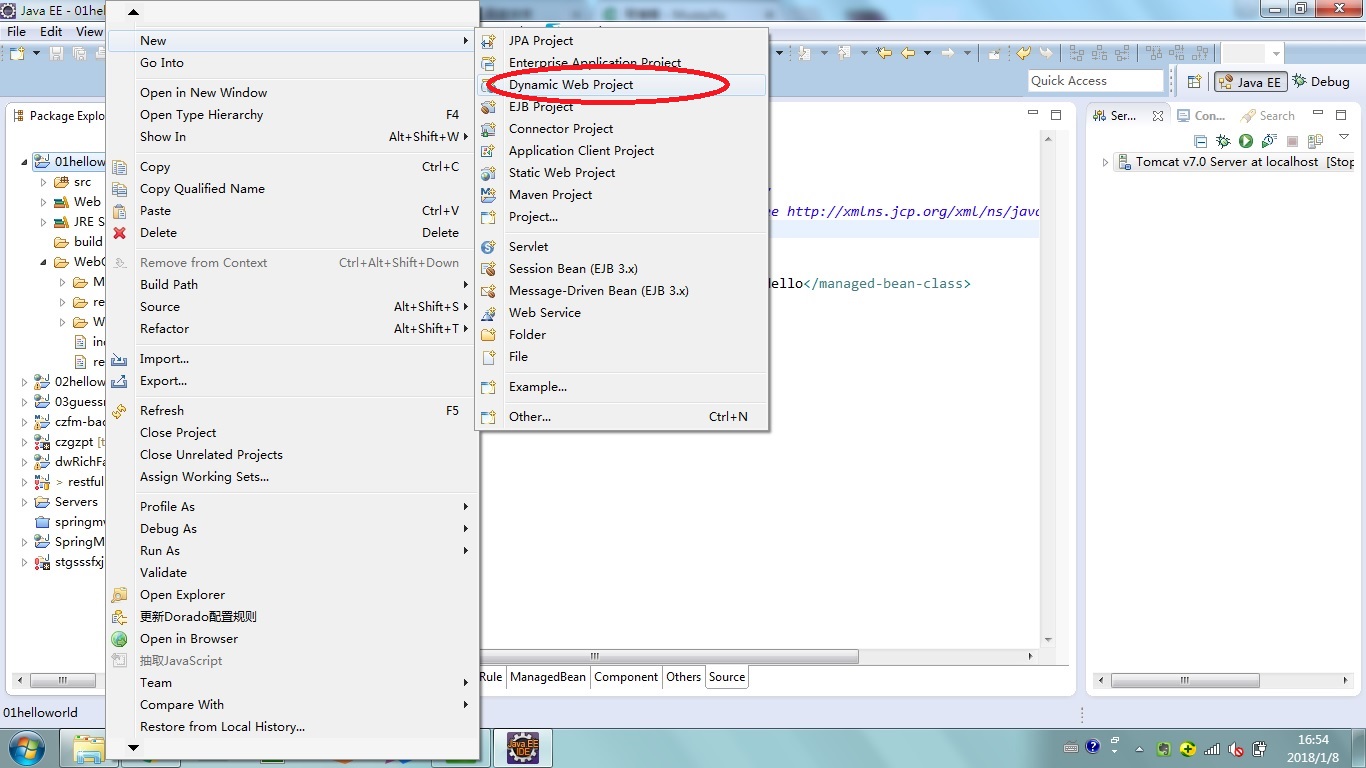Click the Publish to server icon

1315,142
